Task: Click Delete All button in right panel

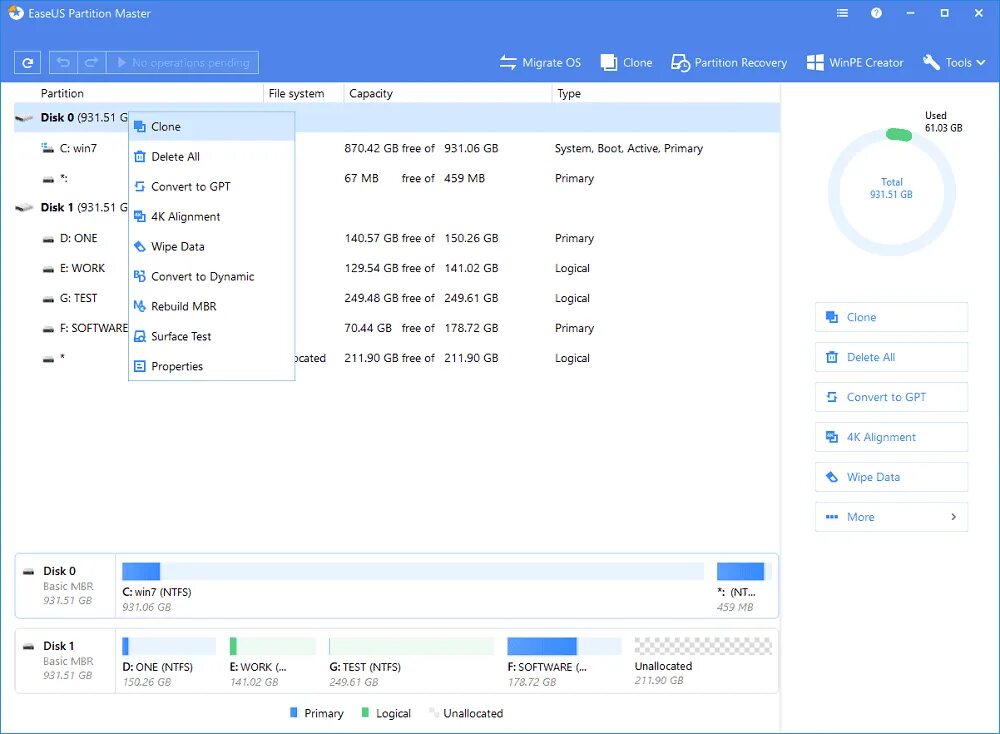Action: pos(891,357)
